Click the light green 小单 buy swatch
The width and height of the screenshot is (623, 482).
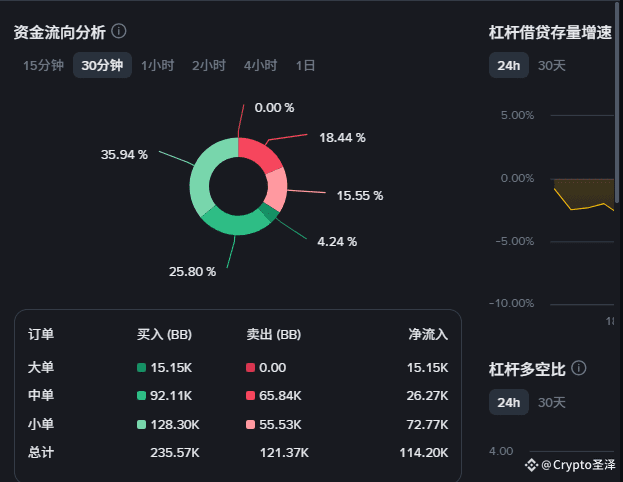(141, 425)
